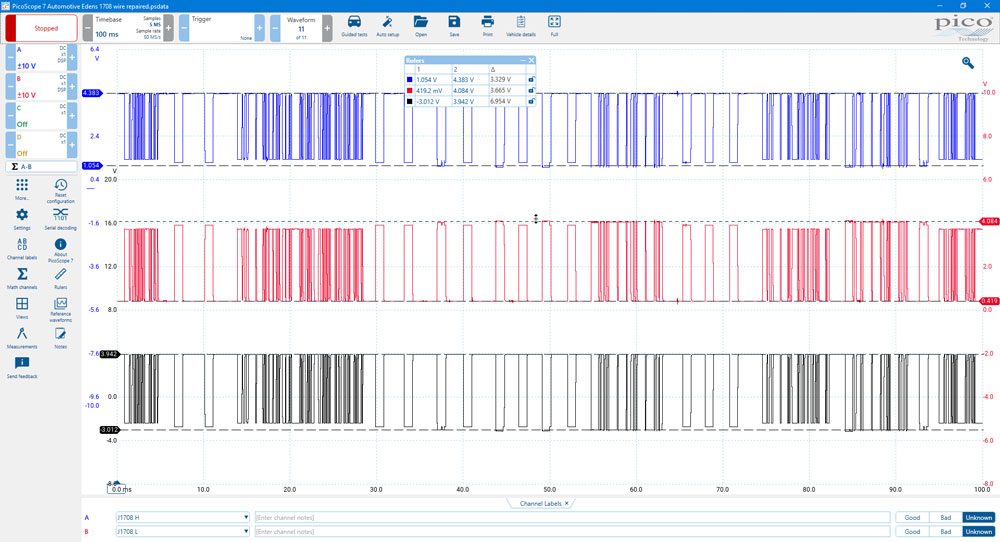
Task: Mark channel B as Bad
Action: 946,531
